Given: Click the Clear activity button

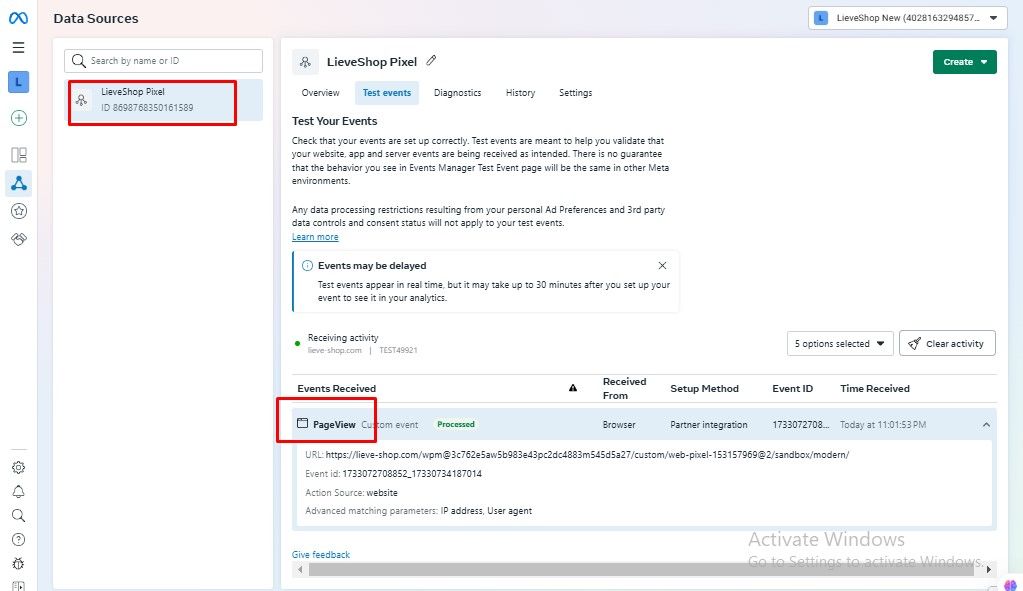Looking at the screenshot, I should (947, 343).
